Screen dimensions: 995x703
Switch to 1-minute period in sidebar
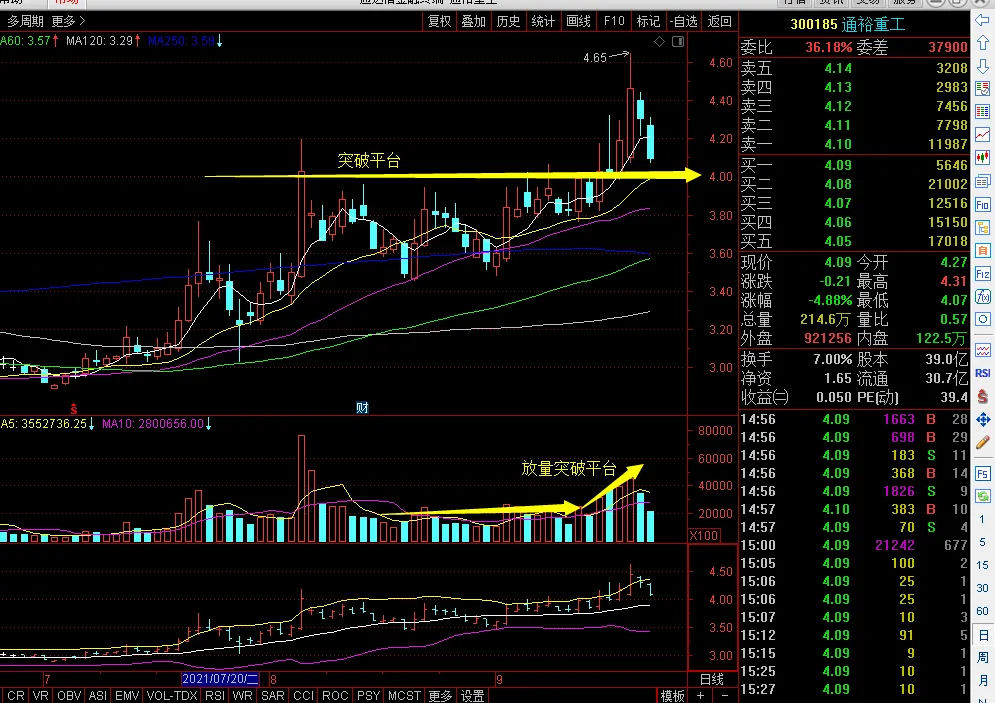(982, 519)
